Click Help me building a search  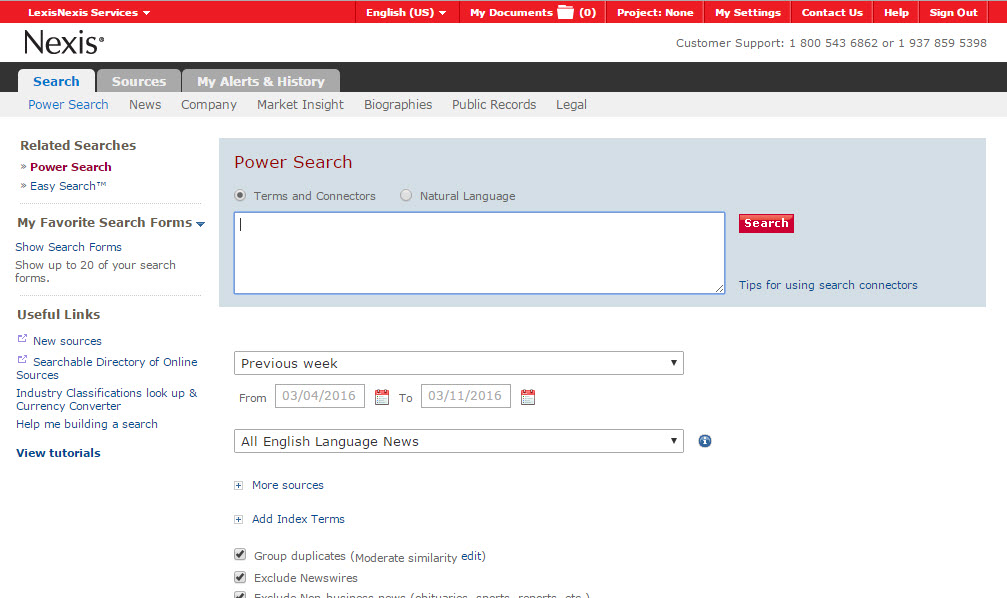pyautogui.click(x=87, y=424)
